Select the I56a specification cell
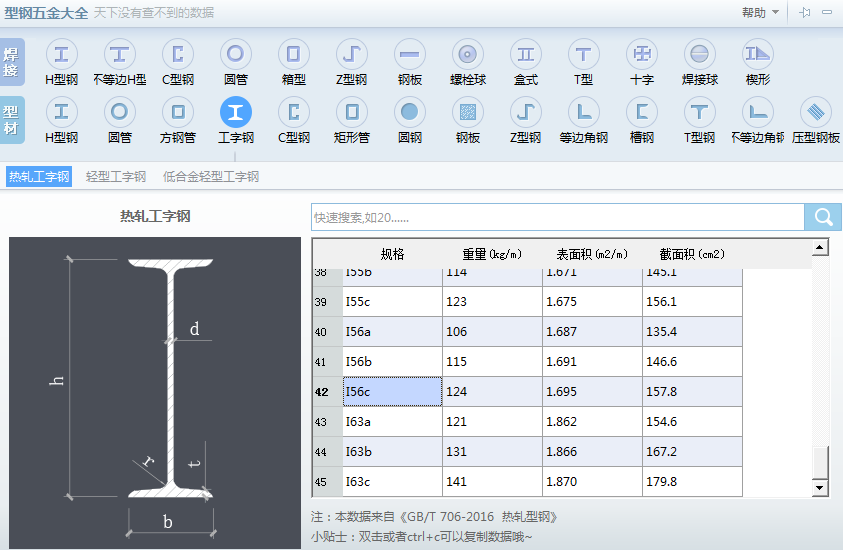This screenshot has width=843, height=550. coord(392,332)
